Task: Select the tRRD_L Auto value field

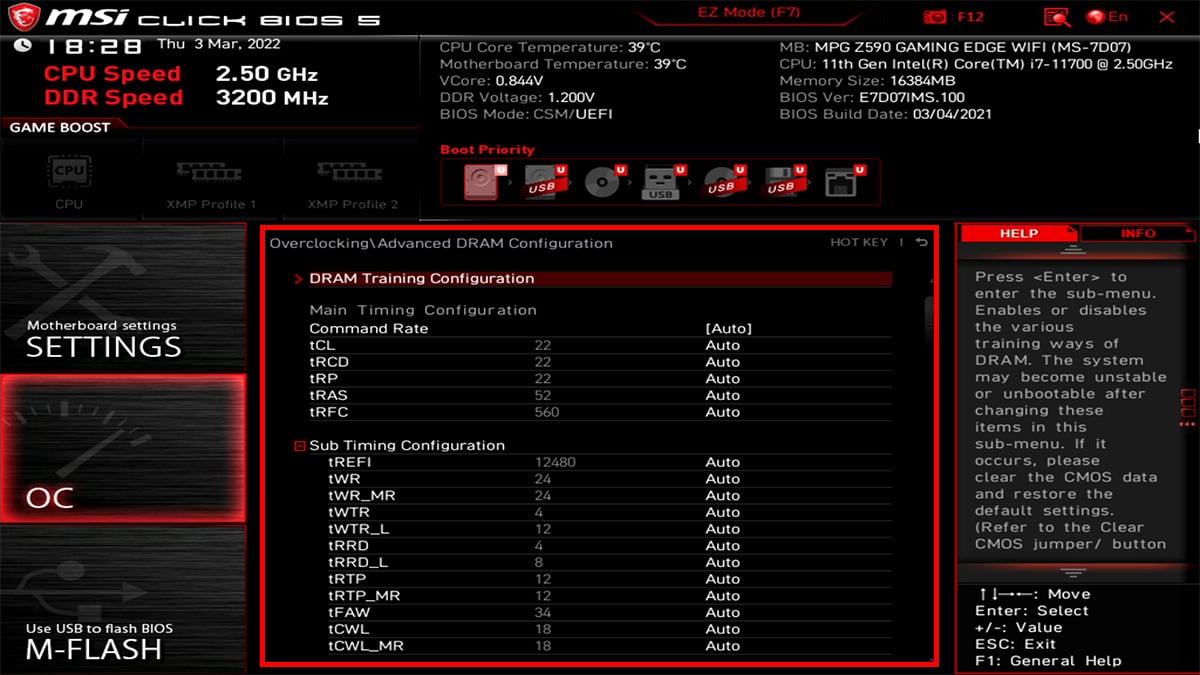Action: (x=723, y=563)
